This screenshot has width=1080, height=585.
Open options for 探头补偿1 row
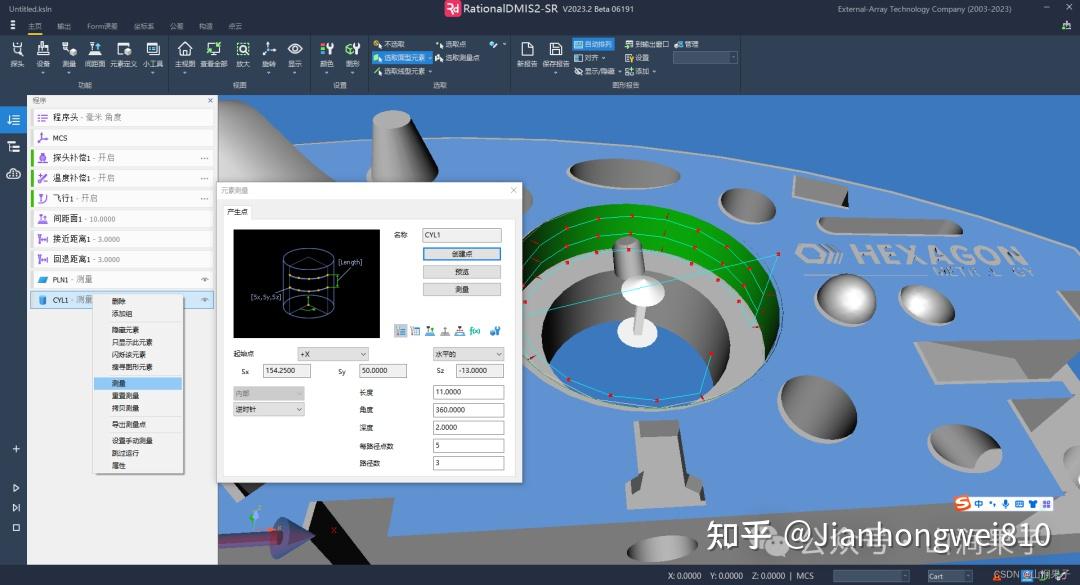205,158
